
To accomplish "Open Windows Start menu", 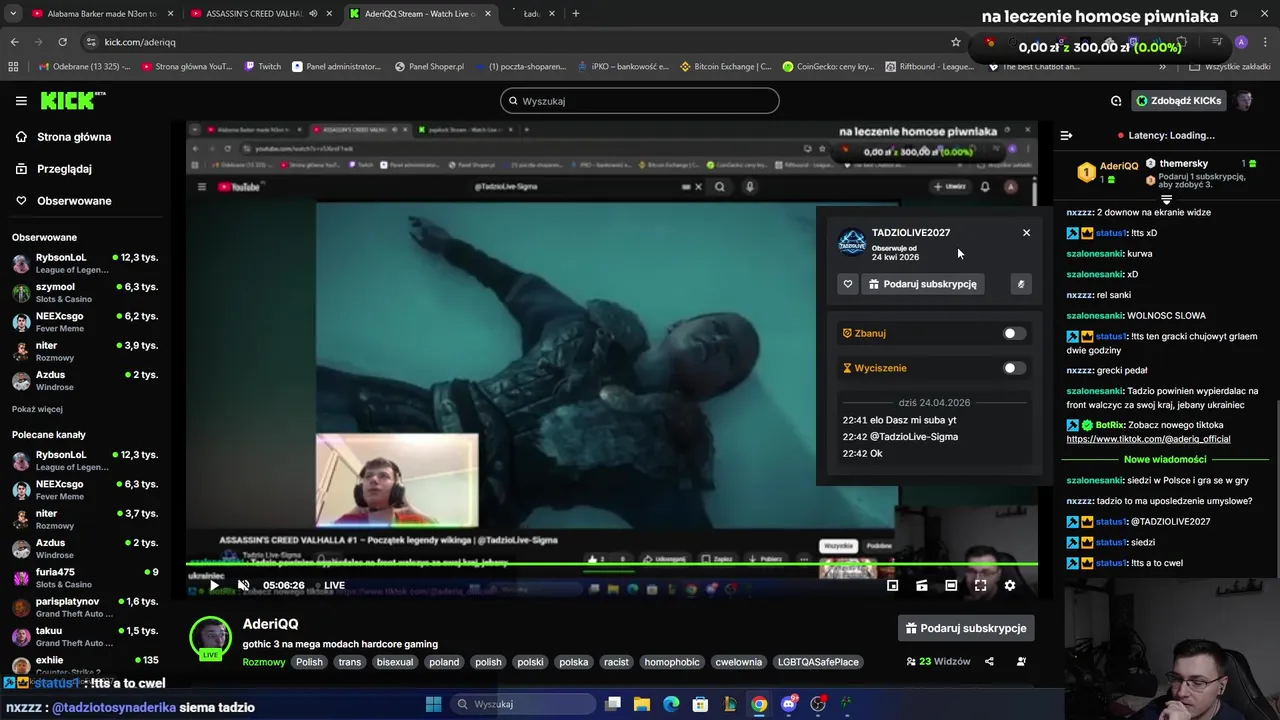I will [433, 704].
